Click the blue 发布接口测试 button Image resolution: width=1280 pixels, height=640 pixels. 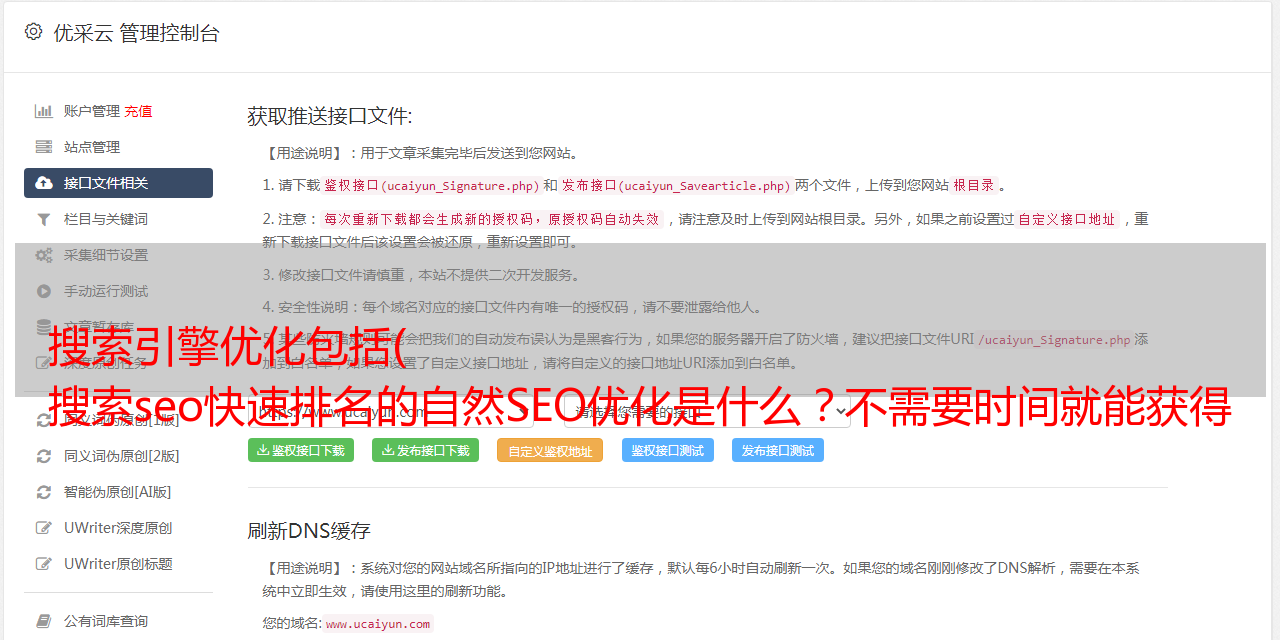click(778, 450)
